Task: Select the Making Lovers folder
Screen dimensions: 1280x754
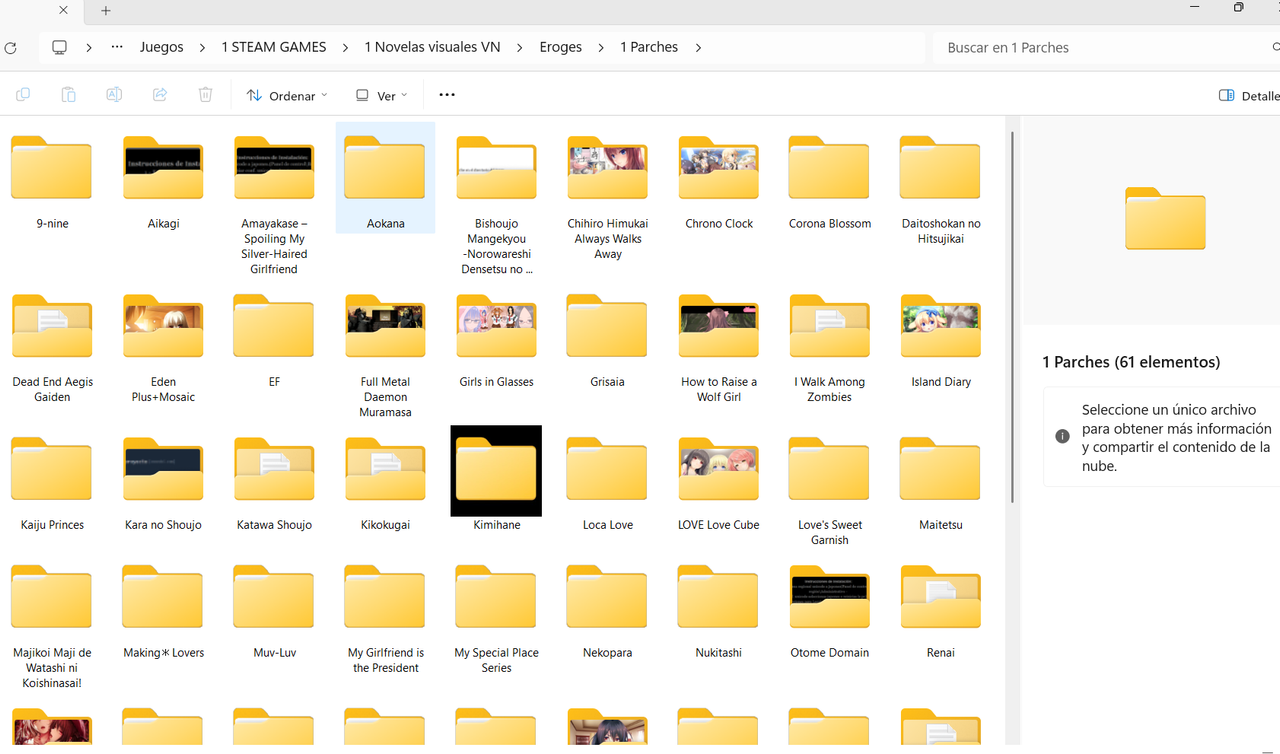Action: pos(163,612)
